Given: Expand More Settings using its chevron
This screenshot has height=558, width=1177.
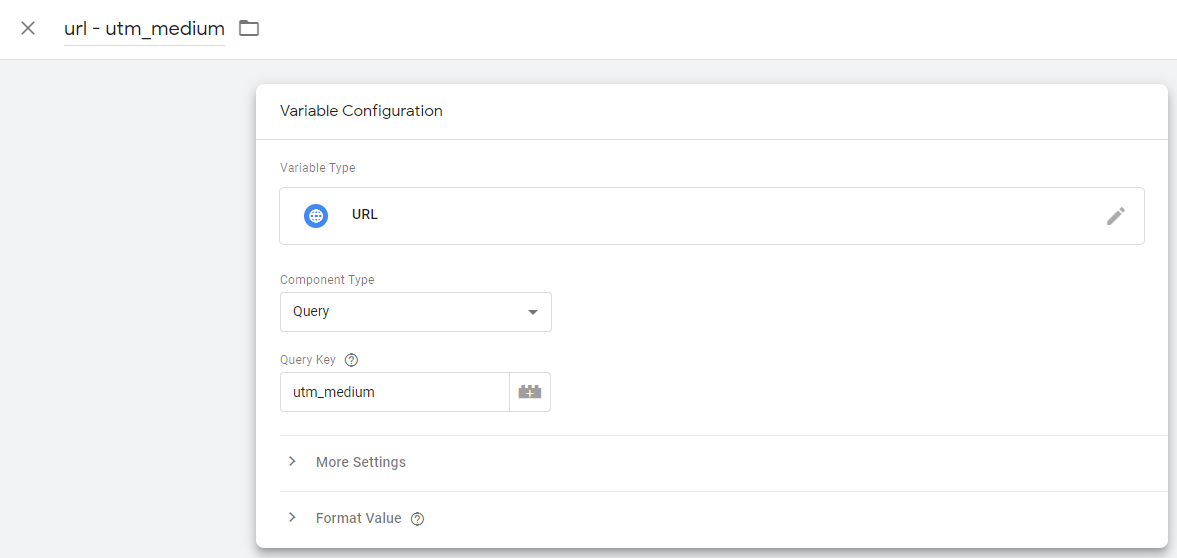Looking at the screenshot, I should (292, 462).
